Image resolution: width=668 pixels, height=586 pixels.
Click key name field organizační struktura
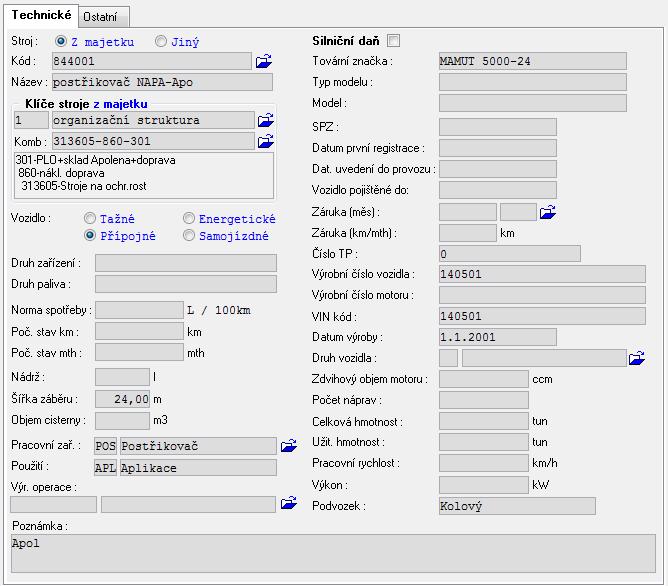tap(153, 120)
